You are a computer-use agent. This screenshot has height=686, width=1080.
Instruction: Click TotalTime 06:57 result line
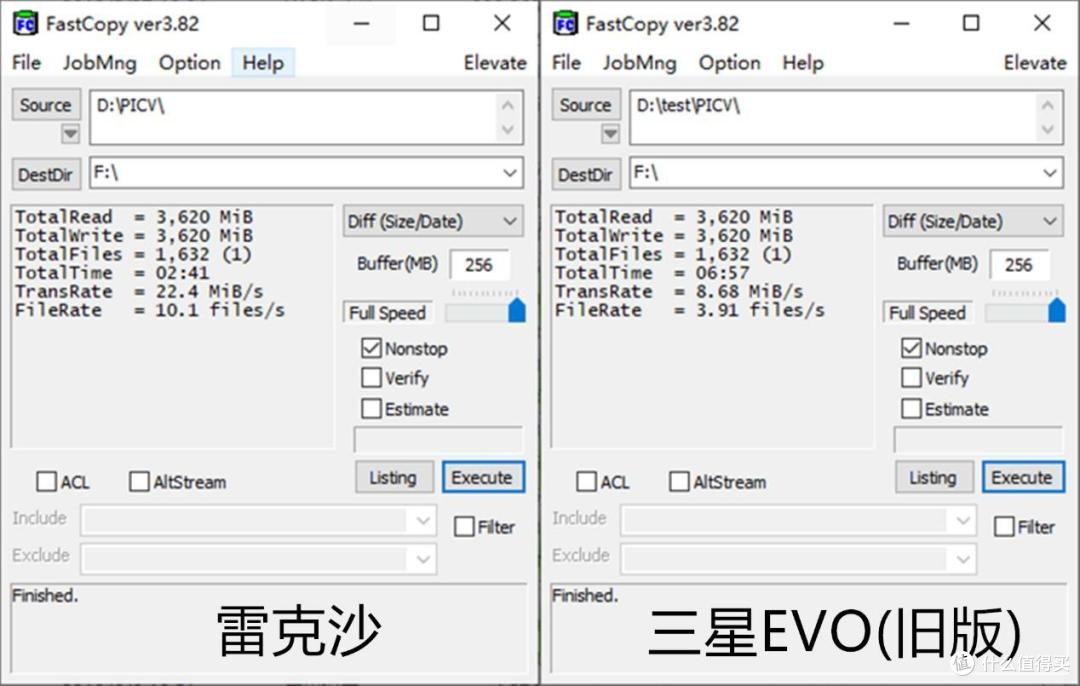point(652,273)
